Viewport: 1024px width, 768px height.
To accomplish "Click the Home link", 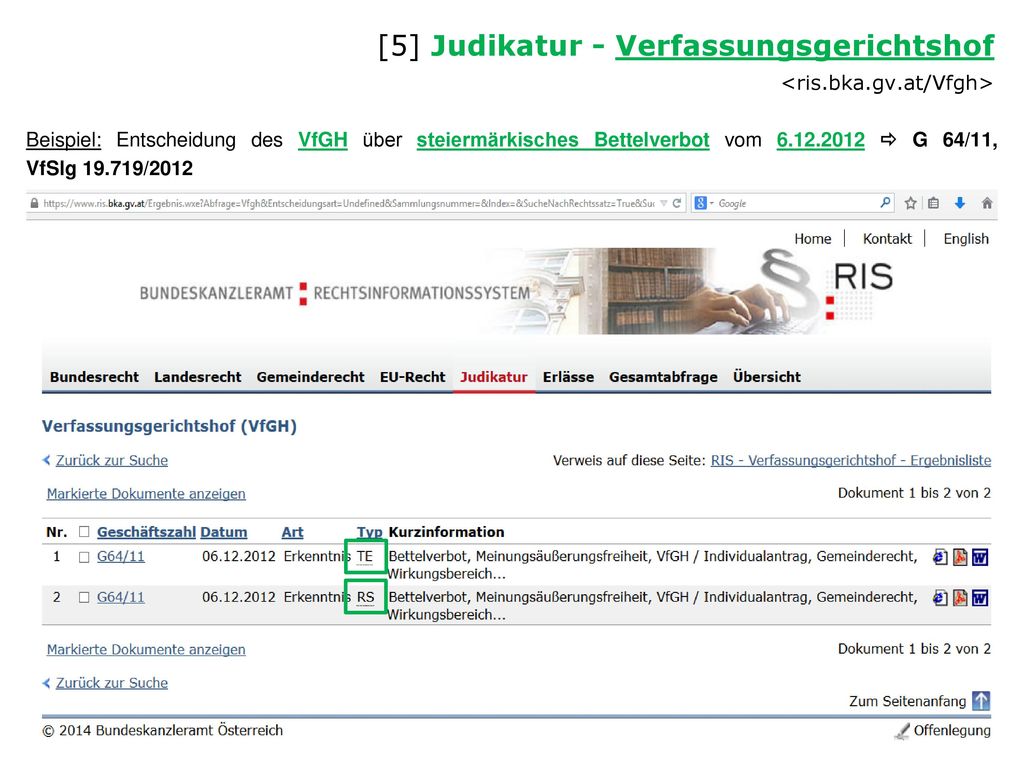I will tap(812, 239).
